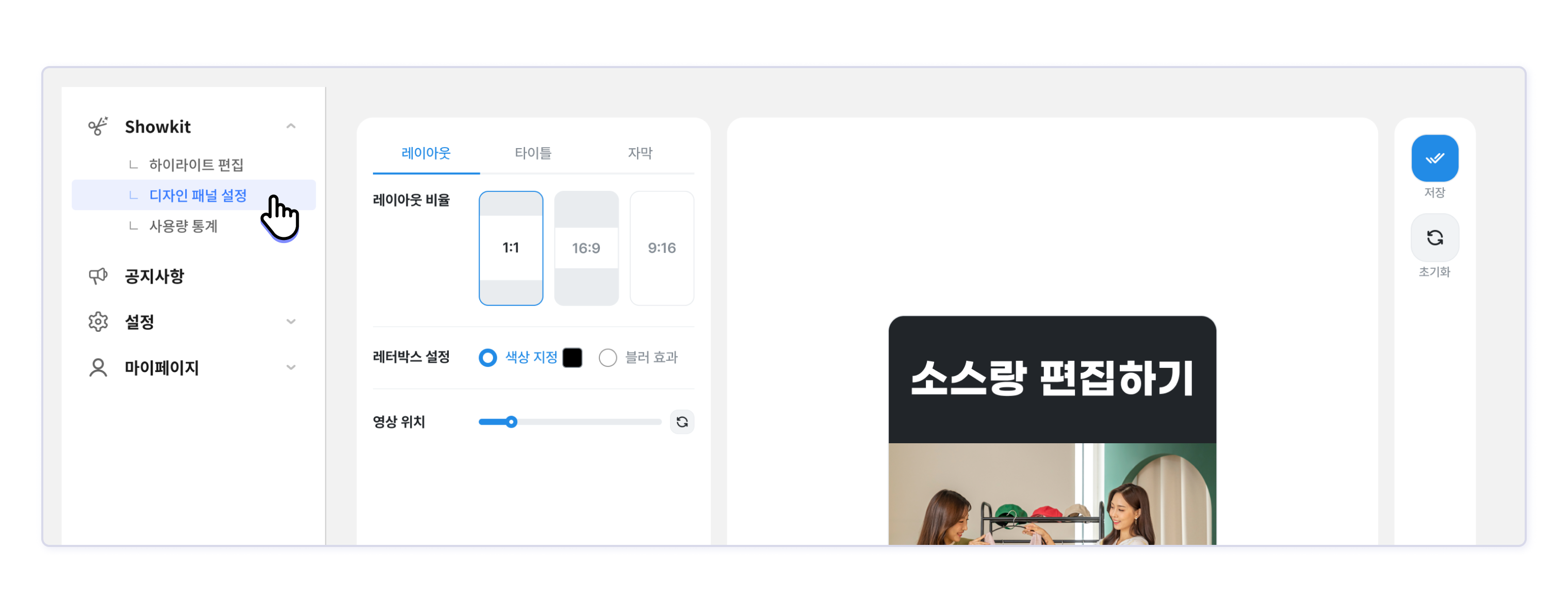This screenshot has height=613, width=1568.
Task: Click the 초기화 reset refresh icon
Action: pyautogui.click(x=1434, y=237)
